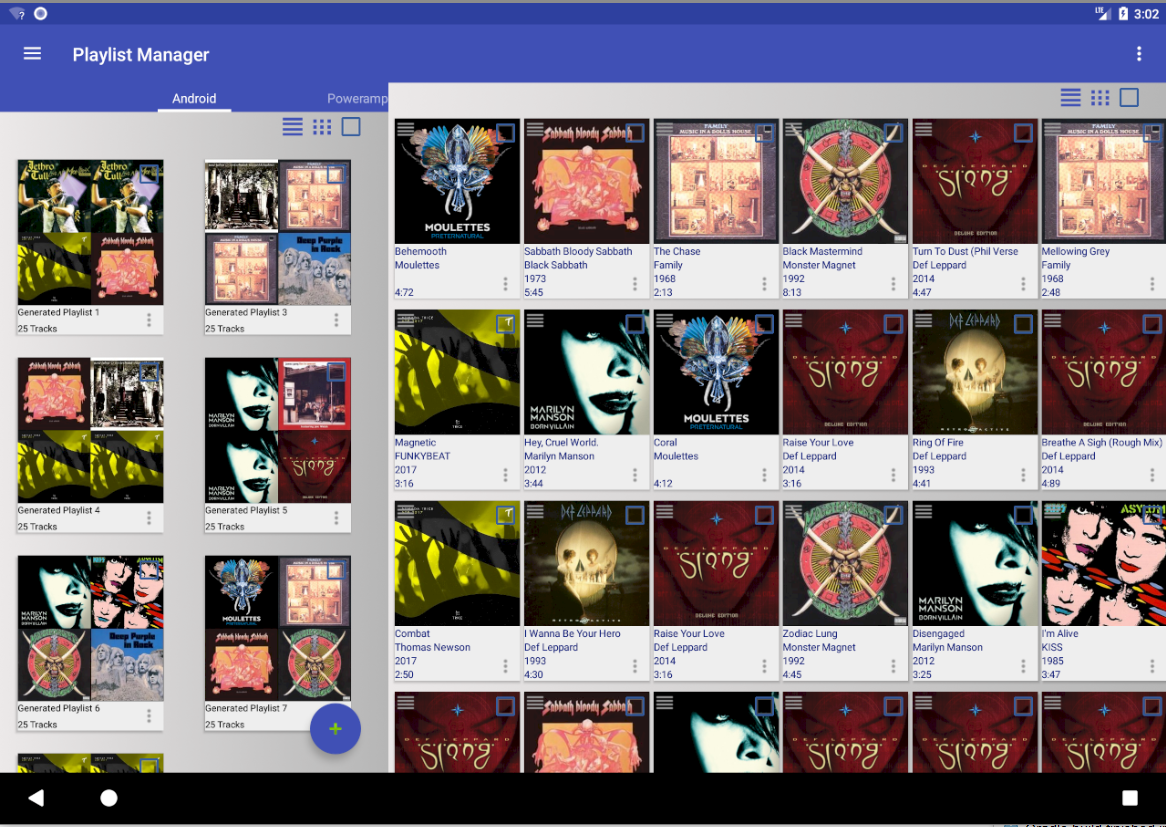
Task: Click 'Thomas Newson' artist name
Action: pos(433,647)
